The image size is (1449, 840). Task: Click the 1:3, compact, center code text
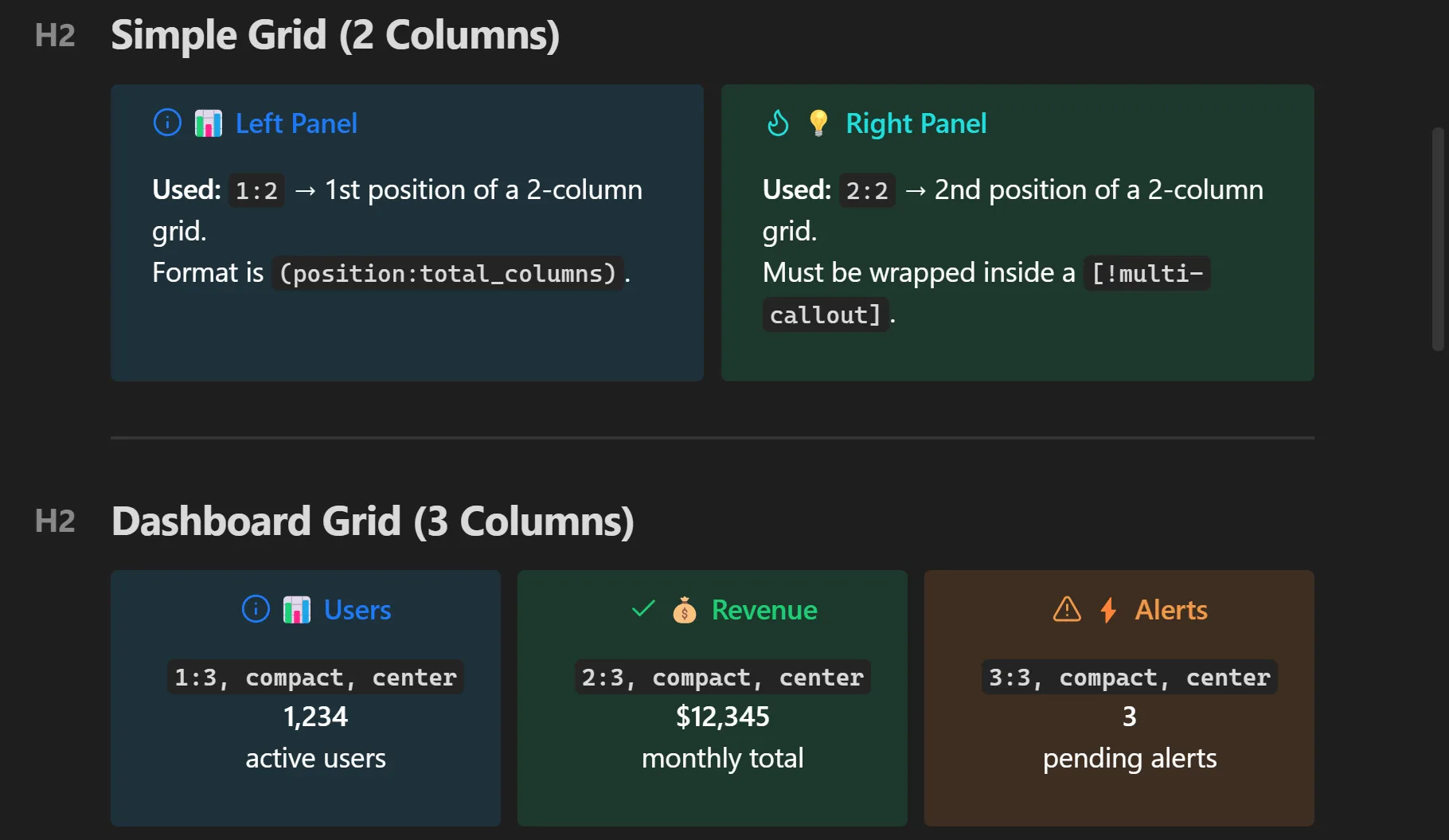(315, 677)
